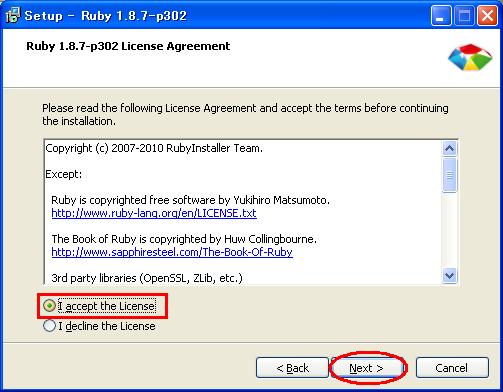Open the ruby-lang.org LICENSE.txt link
The image size is (503, 392).
(154, 213)
